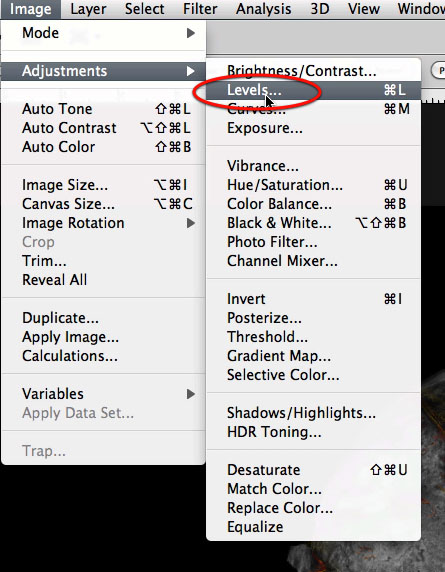Select Photo Filter adjustment

click(x=314, y=242)
